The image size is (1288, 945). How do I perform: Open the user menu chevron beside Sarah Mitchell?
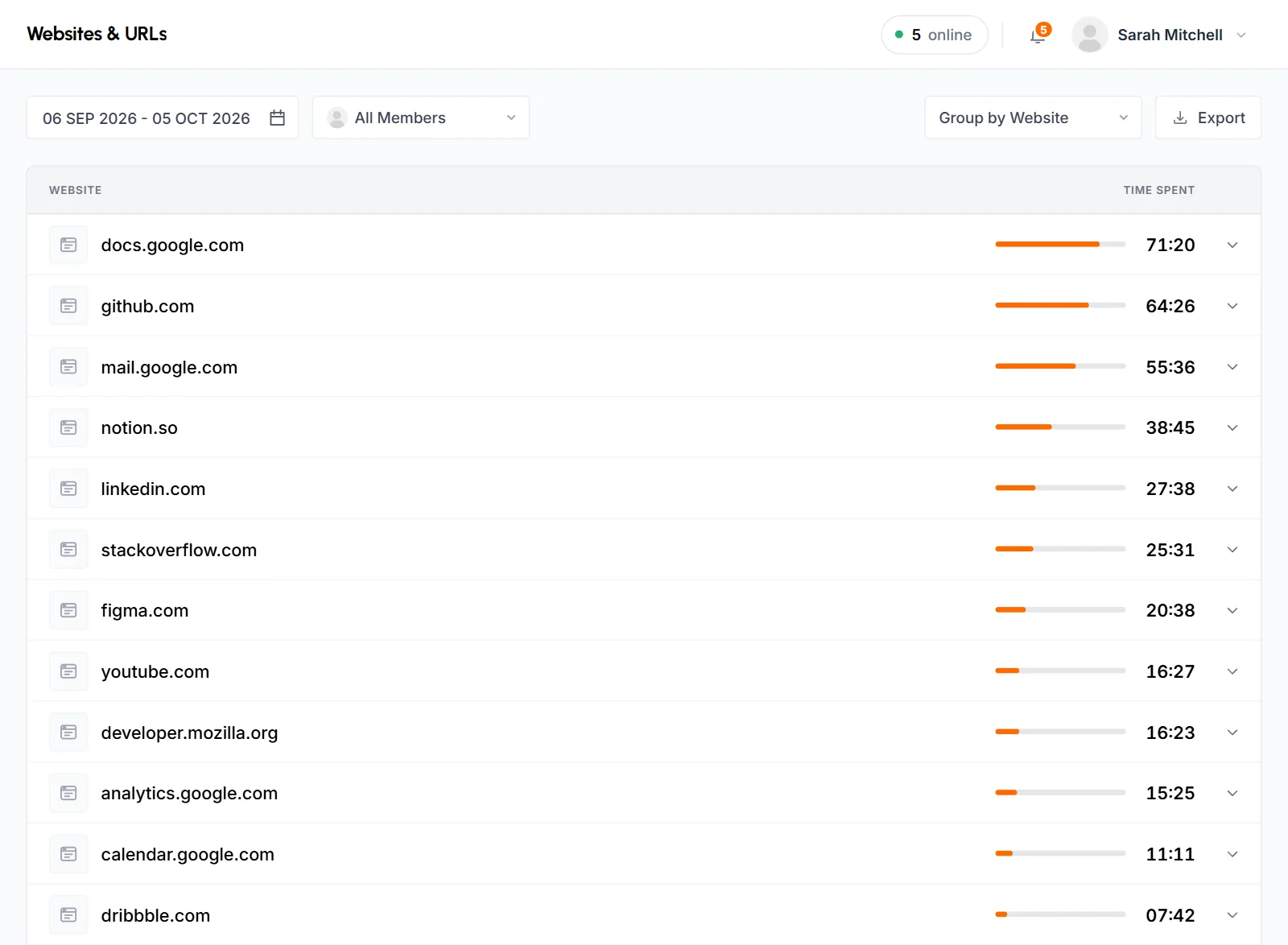pyautogui.click(x=1241, y=35)
